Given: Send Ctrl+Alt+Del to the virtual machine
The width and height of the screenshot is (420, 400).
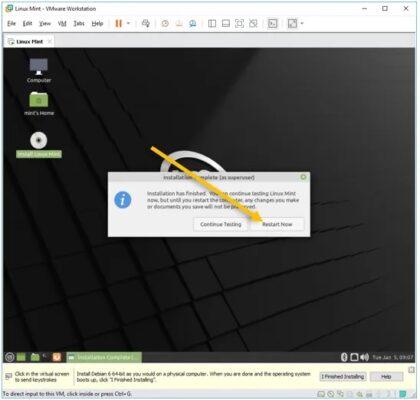Looking at the screenshot, I should [x=146, y=23].
